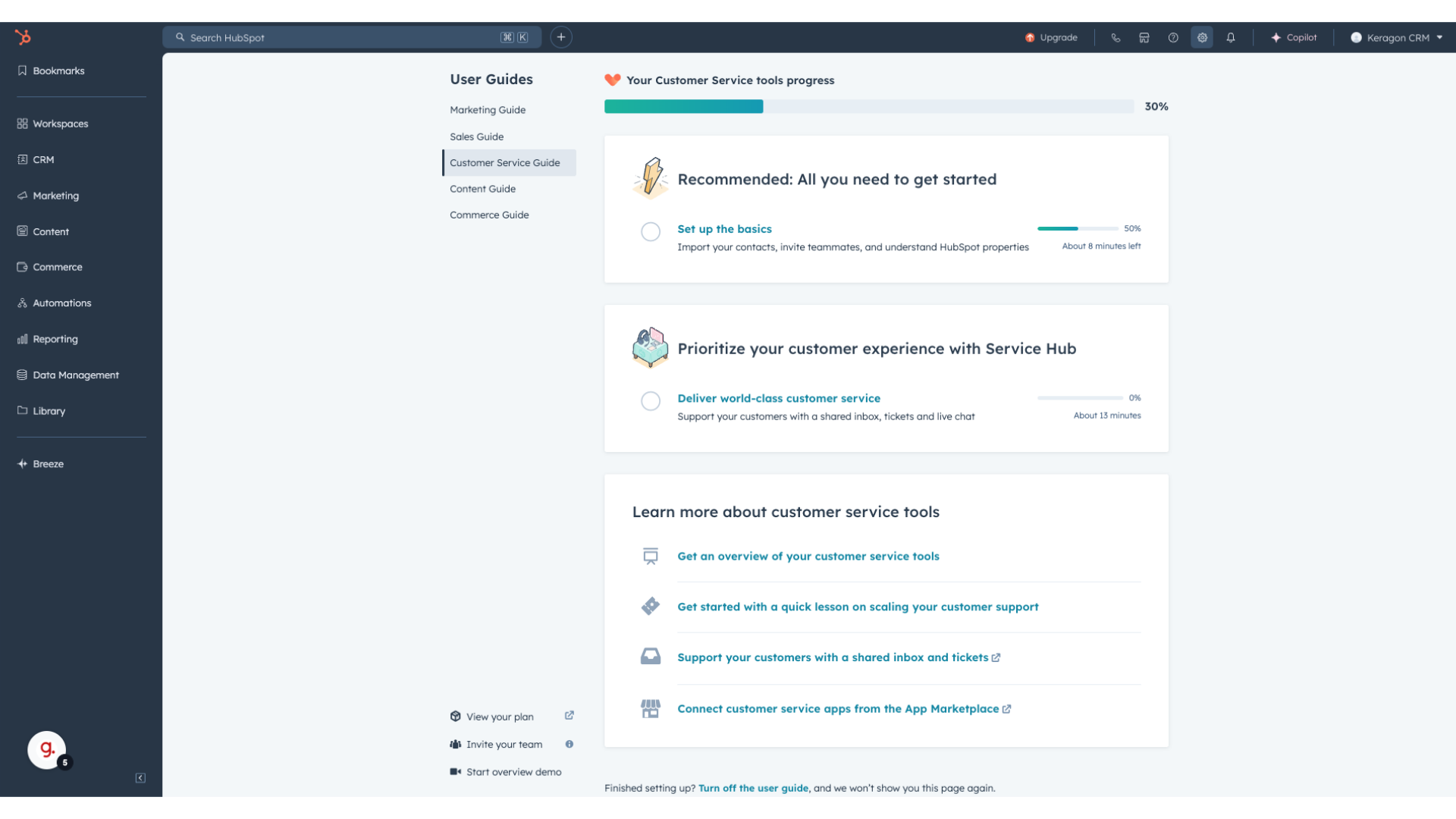The width and height of the screenshot is (1456, 819).
Task: Open the Commerce sidebar menu
Action: pyautogui.click(x=49, y=267)
